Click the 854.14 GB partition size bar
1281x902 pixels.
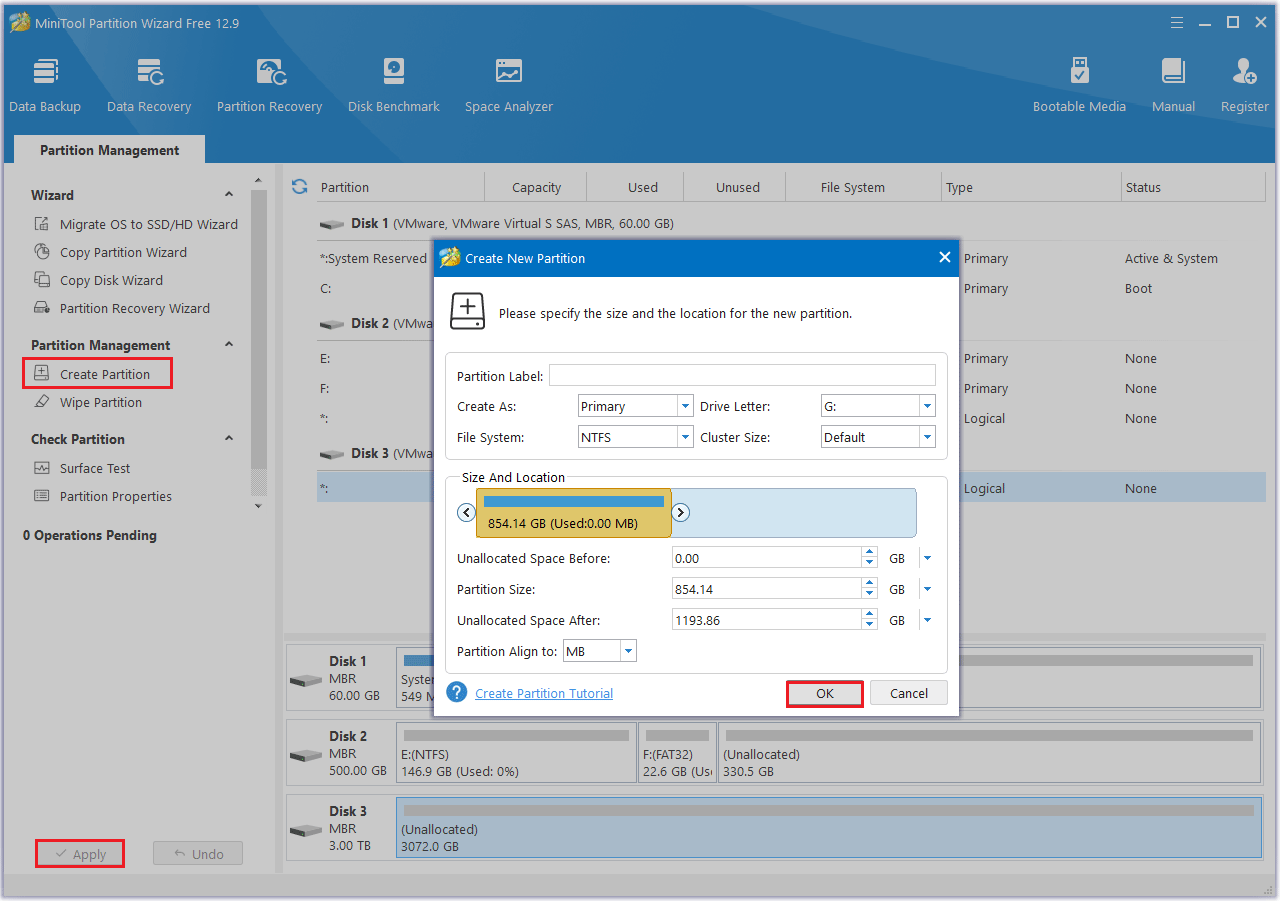[573, 513]
